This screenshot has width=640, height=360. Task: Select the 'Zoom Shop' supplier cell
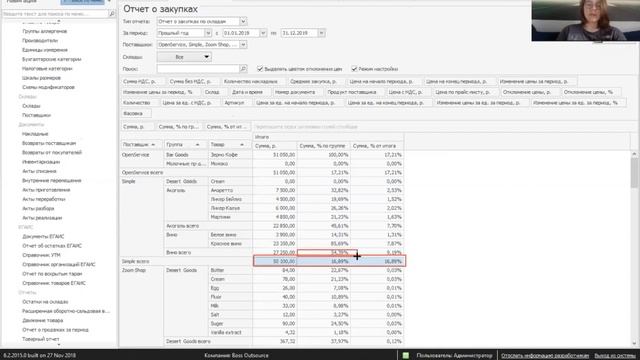tap(142, 270)
